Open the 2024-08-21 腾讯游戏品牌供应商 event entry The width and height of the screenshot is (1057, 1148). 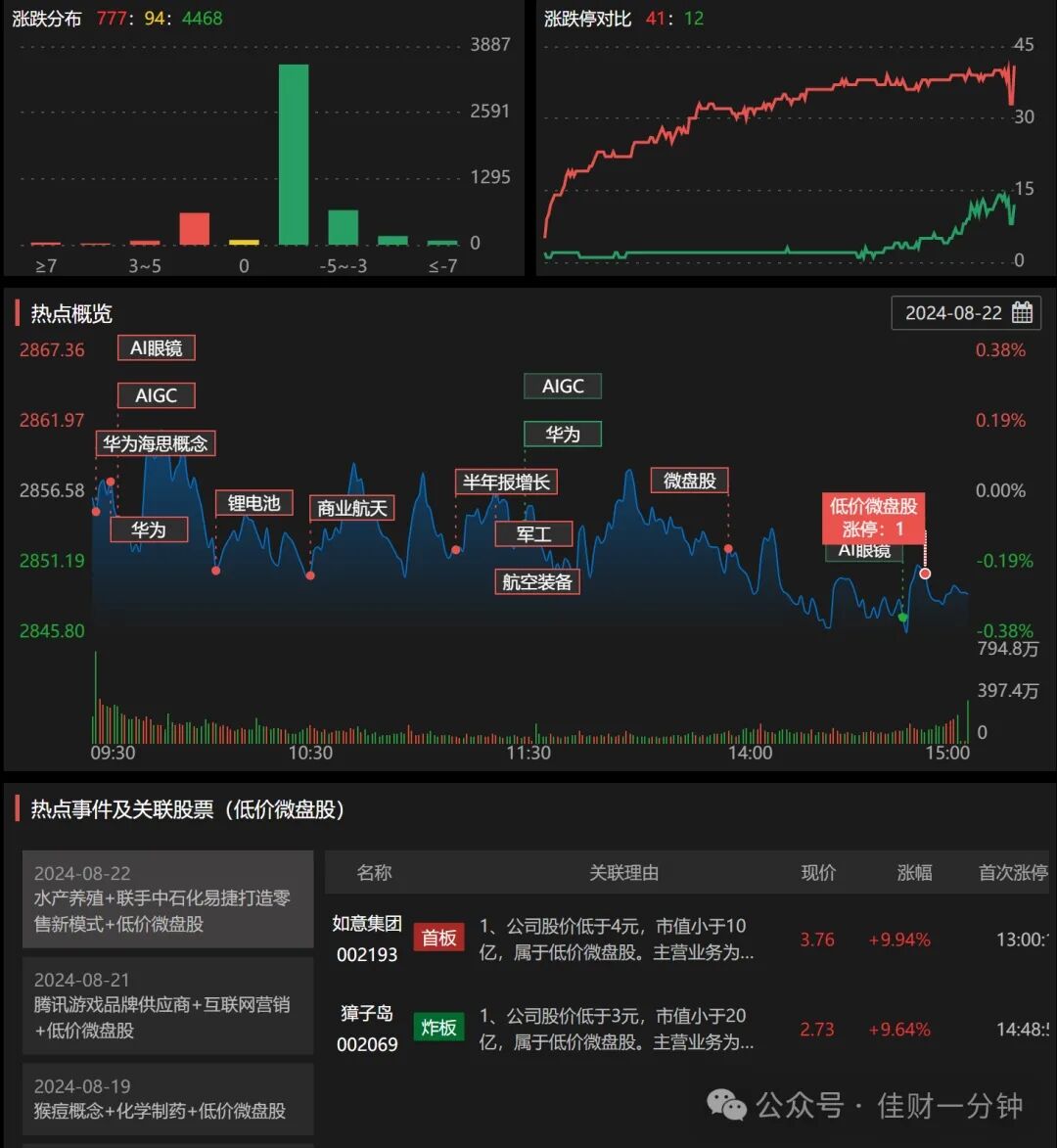click(x=167, y=1005)
